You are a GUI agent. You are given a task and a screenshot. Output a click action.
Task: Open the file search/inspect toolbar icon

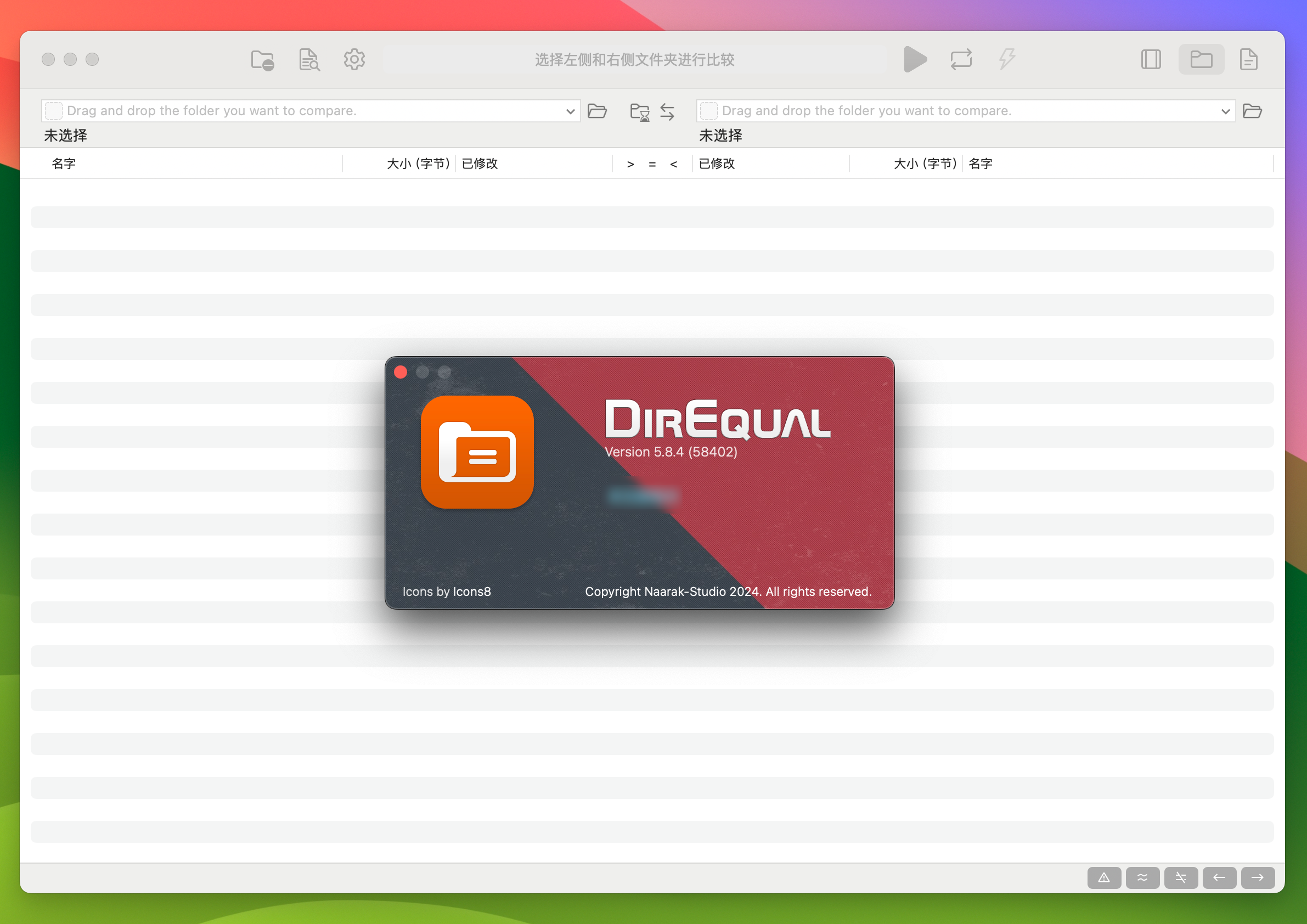309,60
